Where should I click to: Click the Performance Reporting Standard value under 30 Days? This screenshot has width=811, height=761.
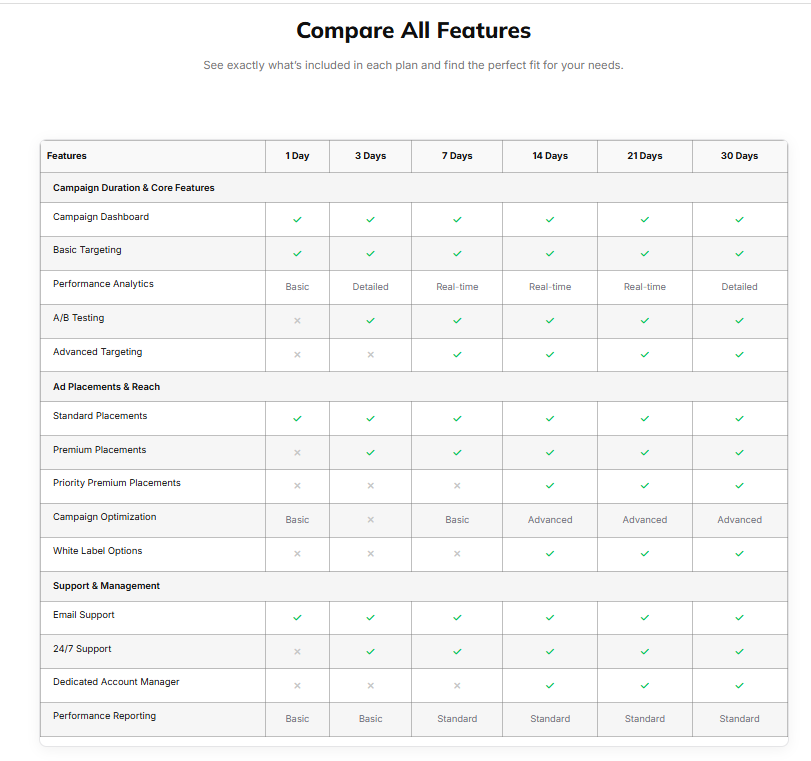point(740,719)
